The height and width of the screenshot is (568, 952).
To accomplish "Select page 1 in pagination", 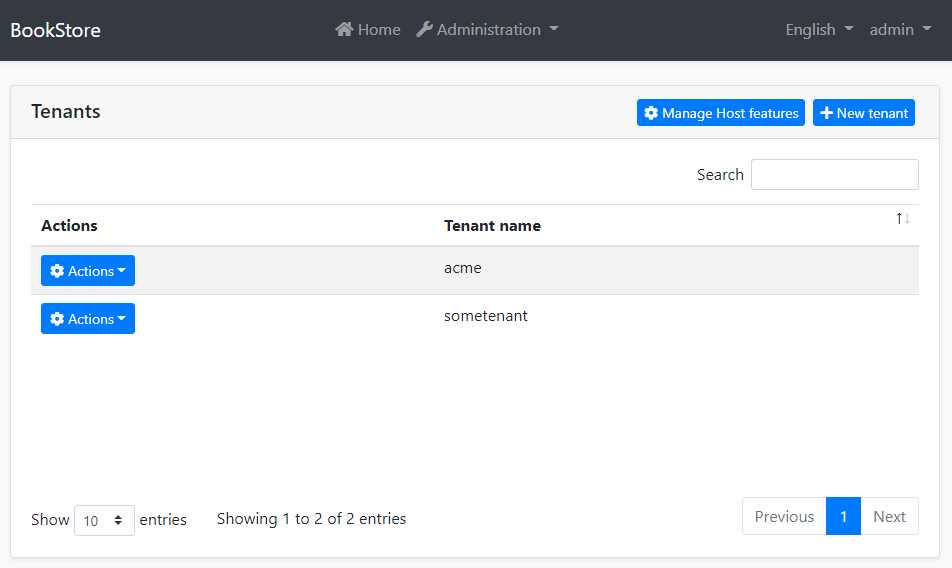I will pyautogui.click(x=843, y=517).
